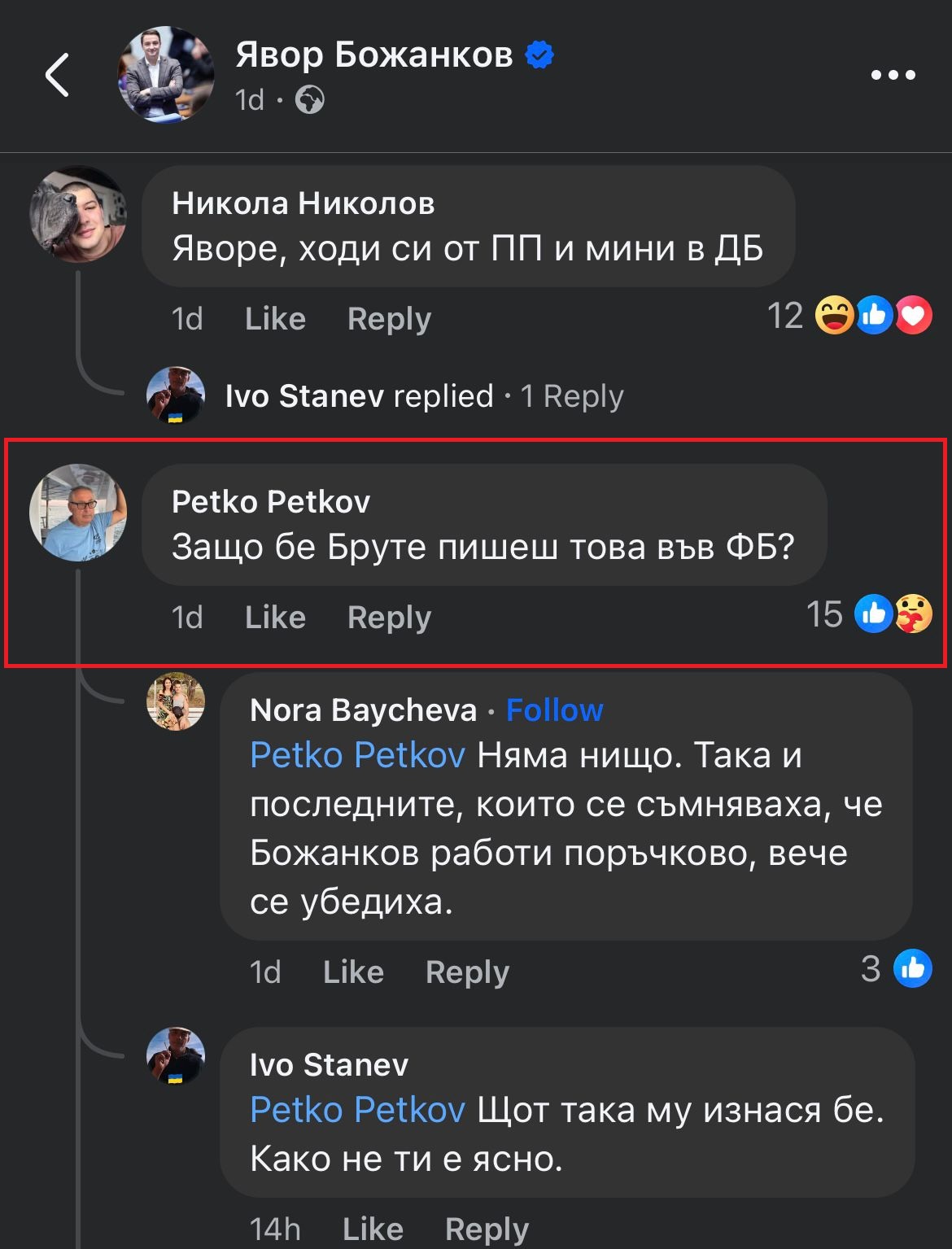The image size is (952, 1249).
Task: Follow Nora Baycheva
Action: pyautogui.click(x=554, y=710)
